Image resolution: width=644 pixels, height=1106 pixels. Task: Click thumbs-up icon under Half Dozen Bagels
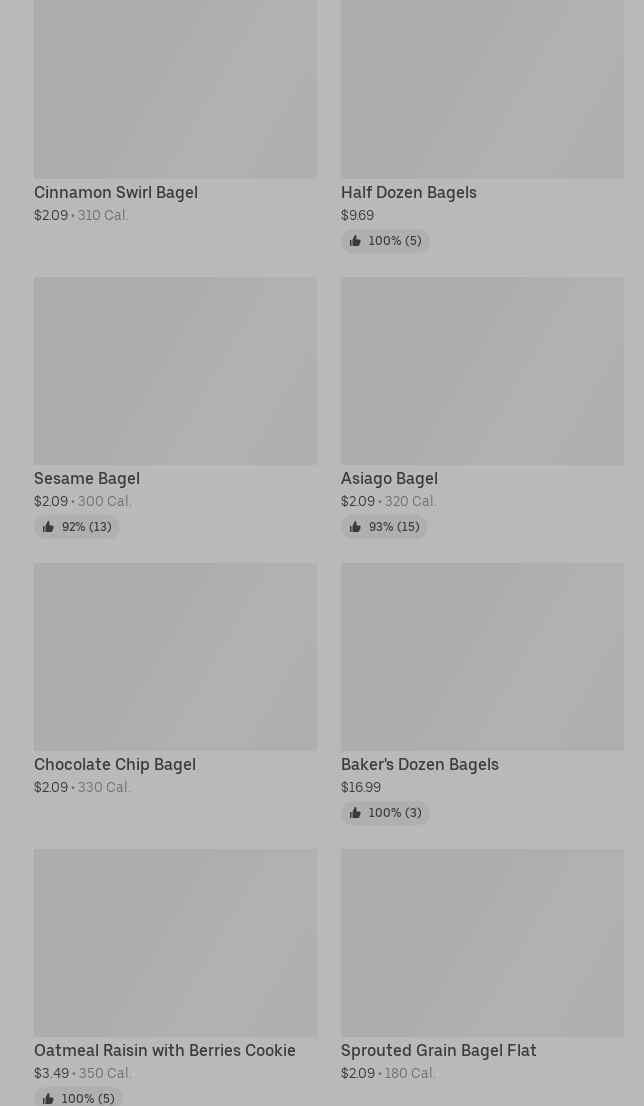click(355, 241)
